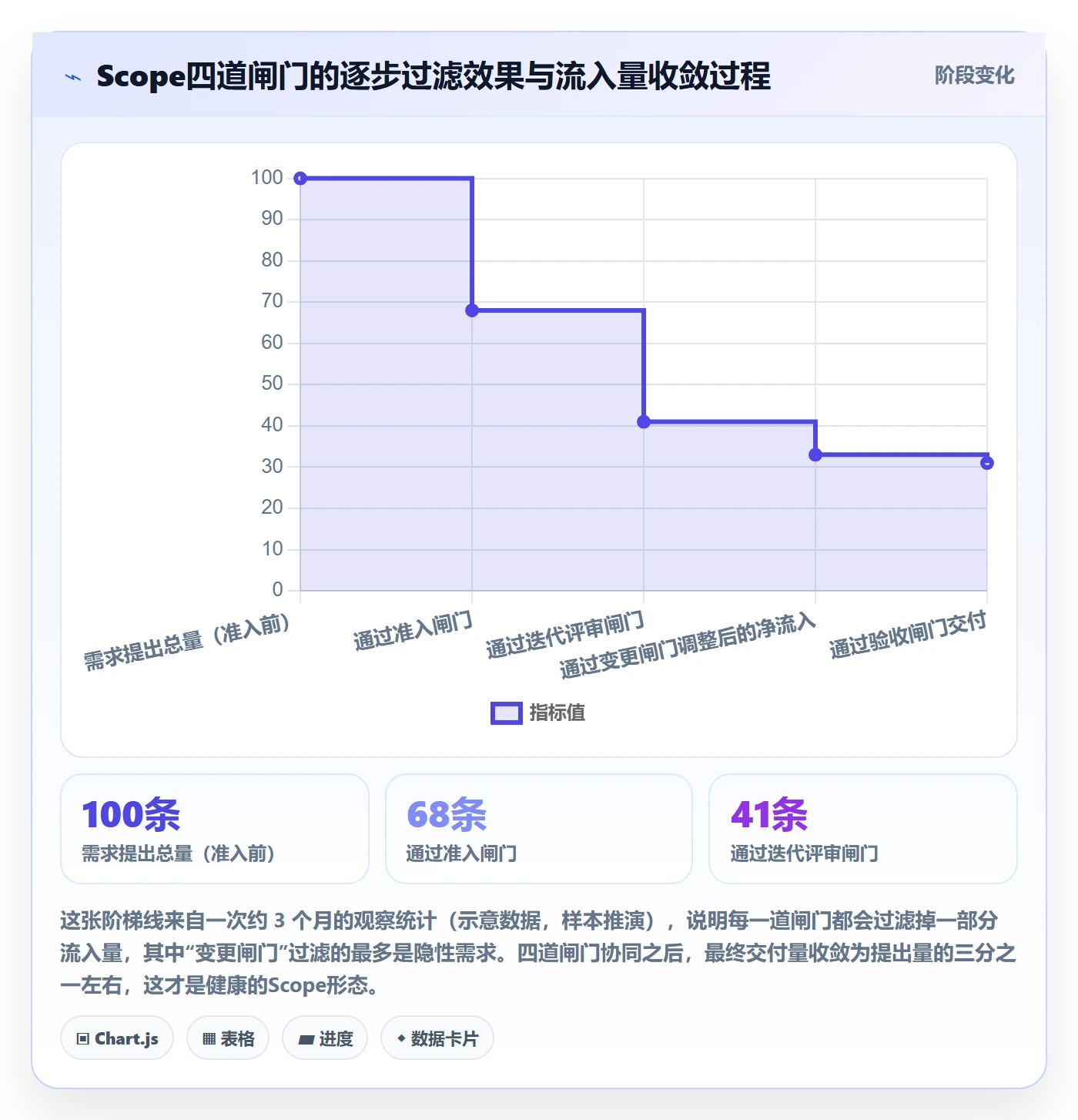
Task: Select the data point at value 100
Action: pyautogui.click(x=301, y=179)
